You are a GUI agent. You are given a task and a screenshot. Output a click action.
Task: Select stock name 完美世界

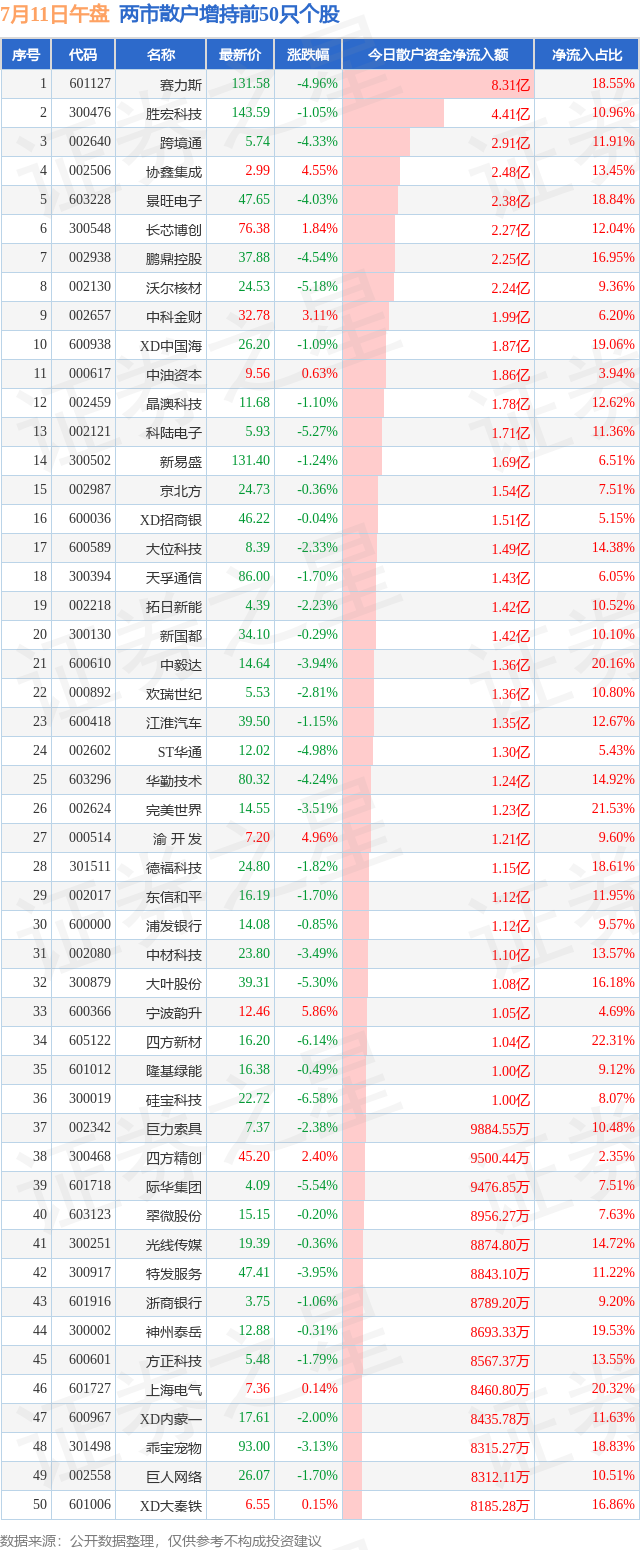pos(174,810)
